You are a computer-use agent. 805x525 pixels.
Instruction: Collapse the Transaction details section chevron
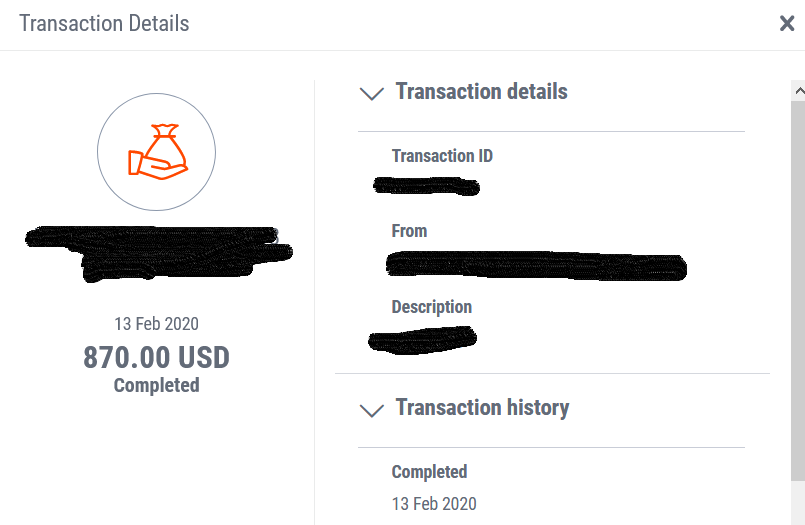(372, 93)
